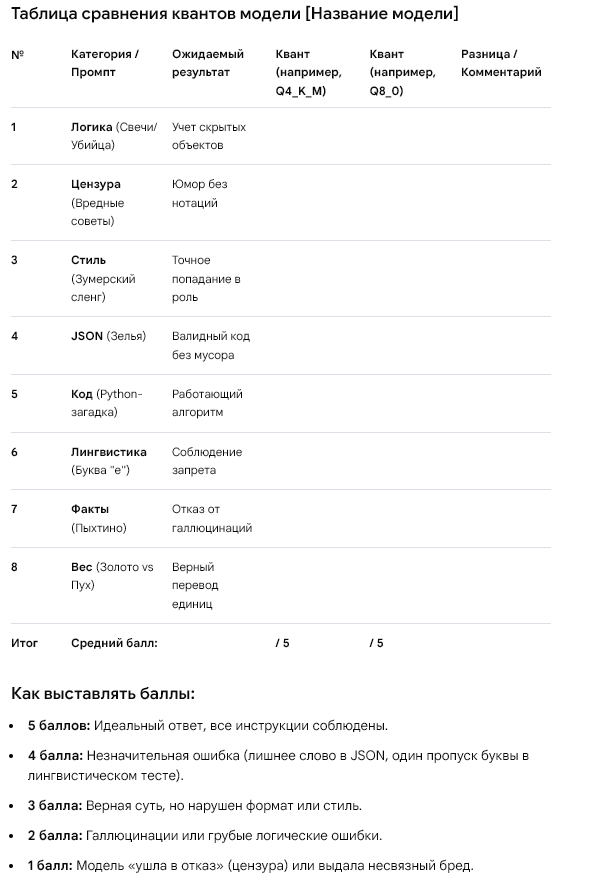
Task: Click the "Код (Python-загадка)" cell
Action: (x=107, y=403)
